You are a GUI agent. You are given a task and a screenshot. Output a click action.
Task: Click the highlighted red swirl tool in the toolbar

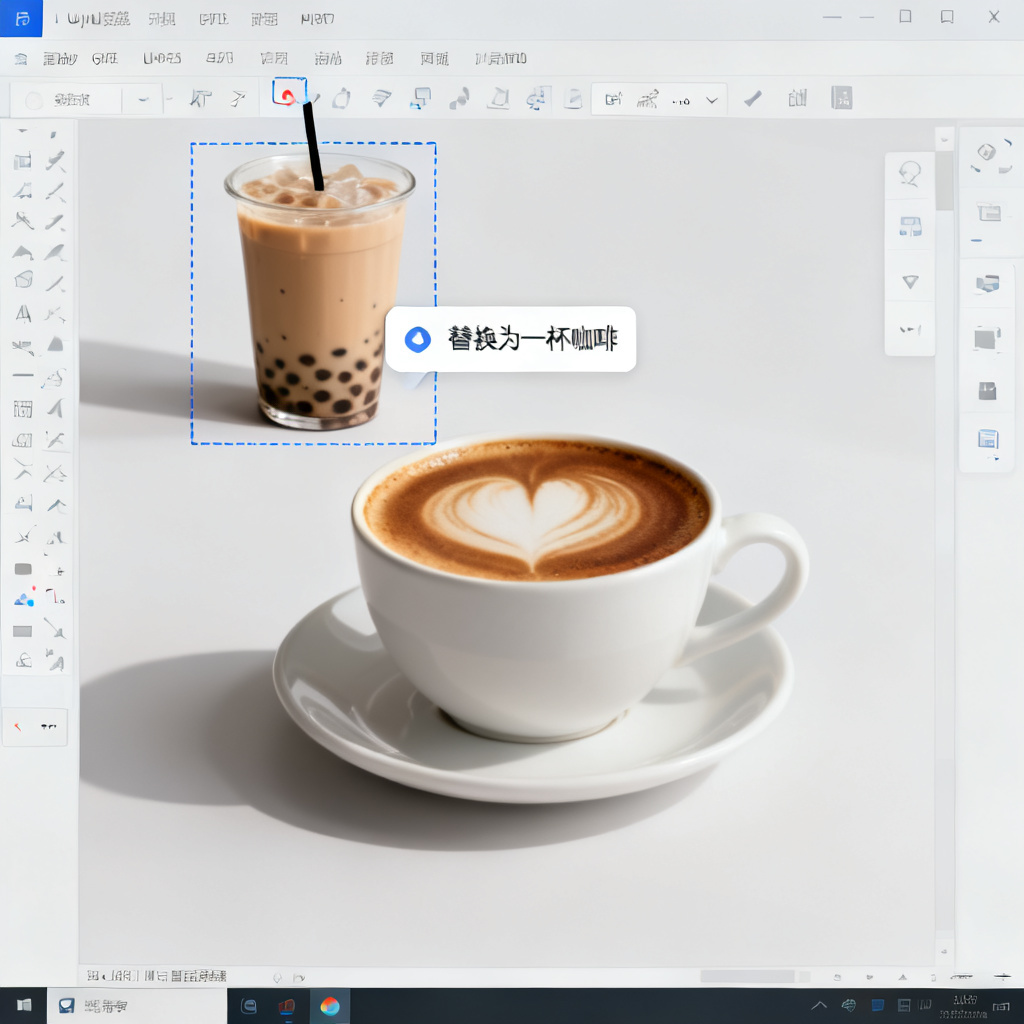click(289, 93)
